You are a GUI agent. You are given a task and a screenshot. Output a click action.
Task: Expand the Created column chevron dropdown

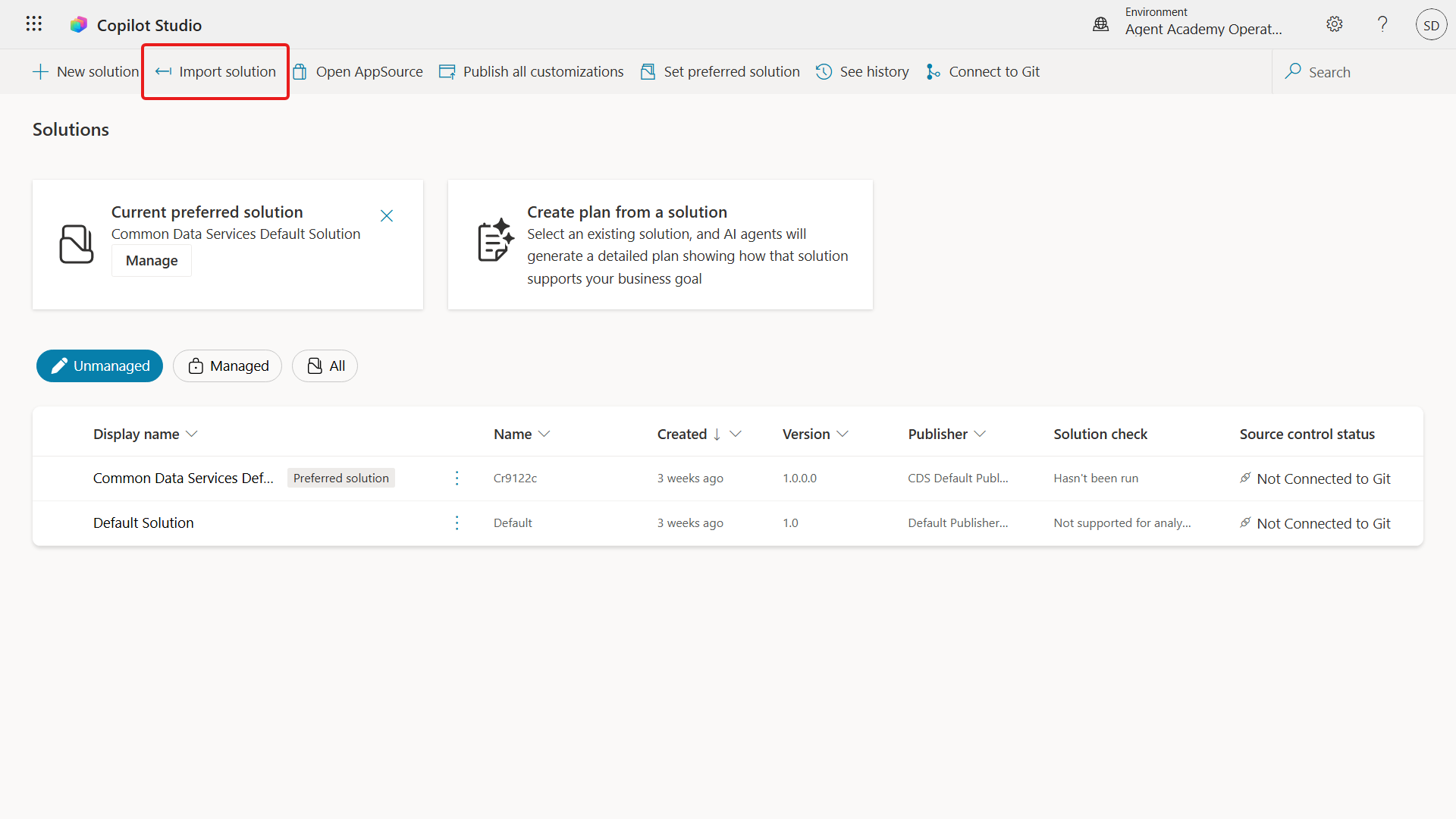(x=736, y=434)
